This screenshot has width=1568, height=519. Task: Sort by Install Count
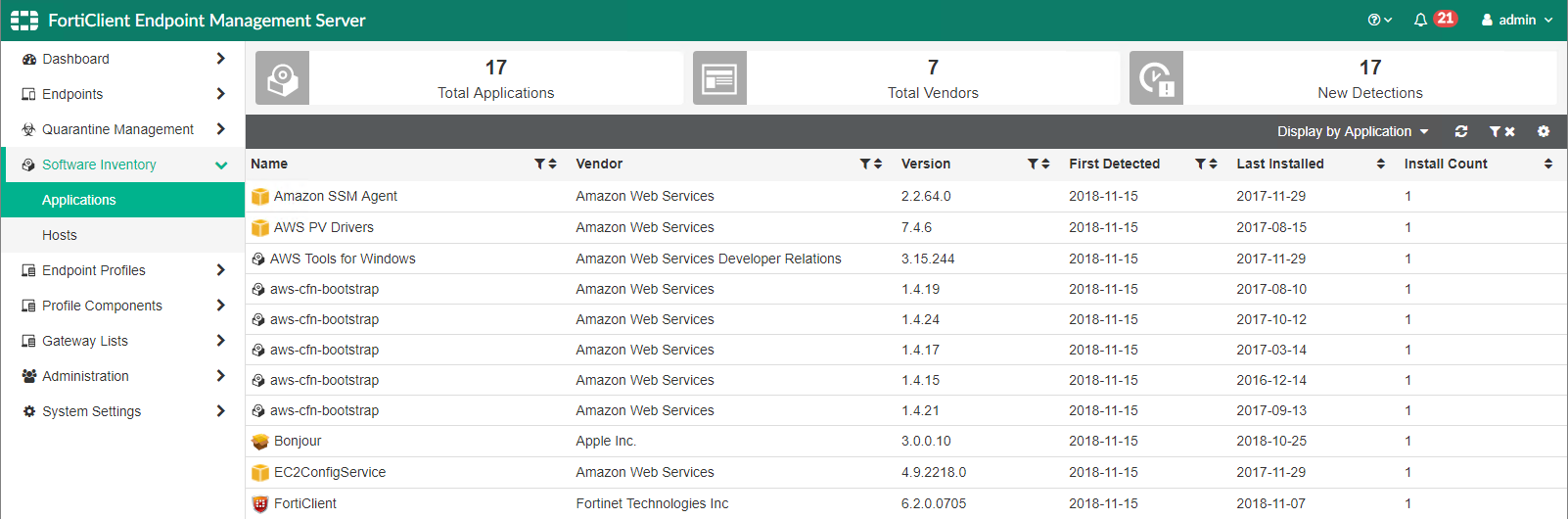coord(1548,164)
